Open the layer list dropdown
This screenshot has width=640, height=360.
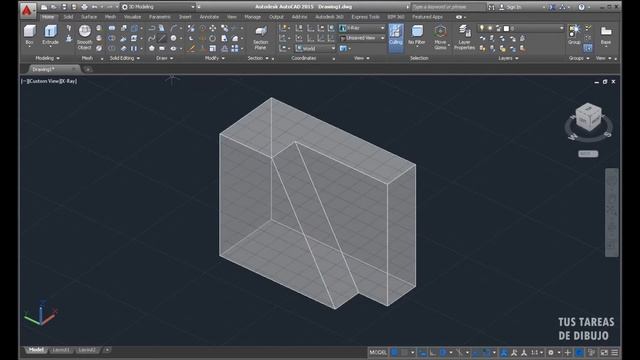point(521,28)
